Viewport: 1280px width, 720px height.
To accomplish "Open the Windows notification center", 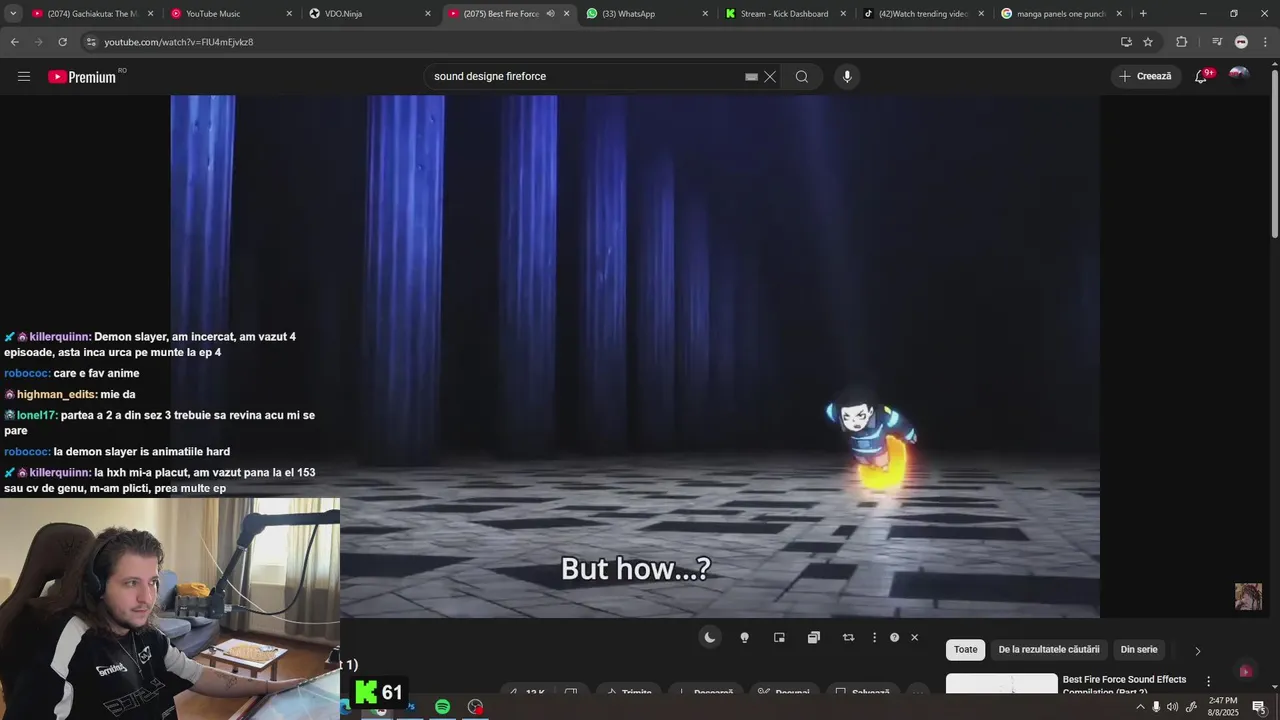I will pyautogui.click(x=1259, y=707).
